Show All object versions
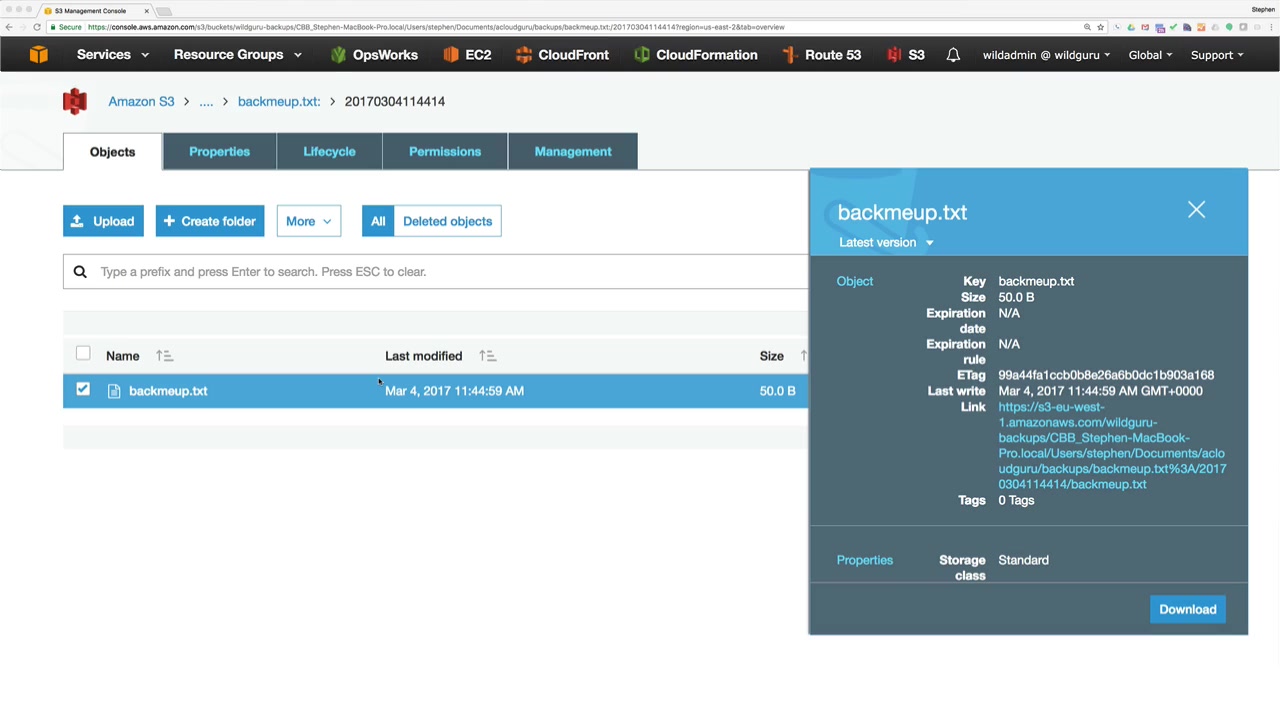The image size is (1280, 720). [378, 221]
